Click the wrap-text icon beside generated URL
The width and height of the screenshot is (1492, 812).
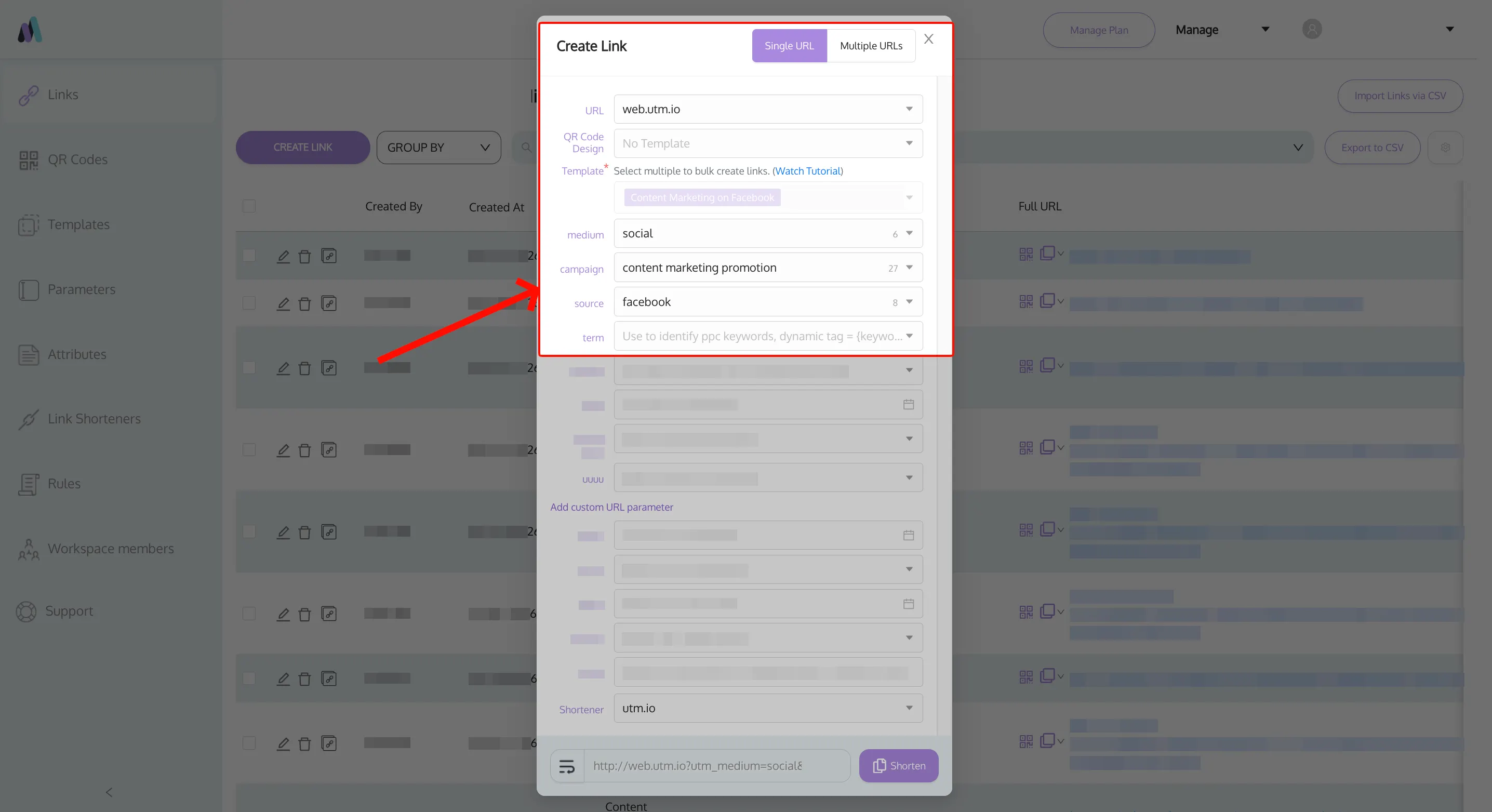tap(566, 766)
